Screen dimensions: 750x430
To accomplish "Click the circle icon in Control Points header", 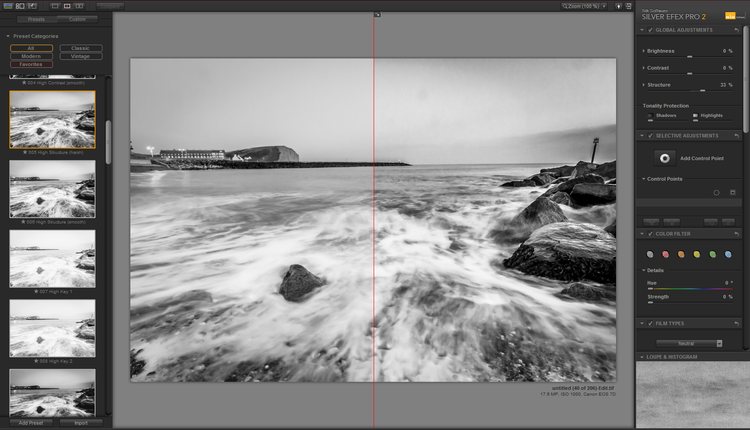I will pyautogui.click(x=717, y=193).
